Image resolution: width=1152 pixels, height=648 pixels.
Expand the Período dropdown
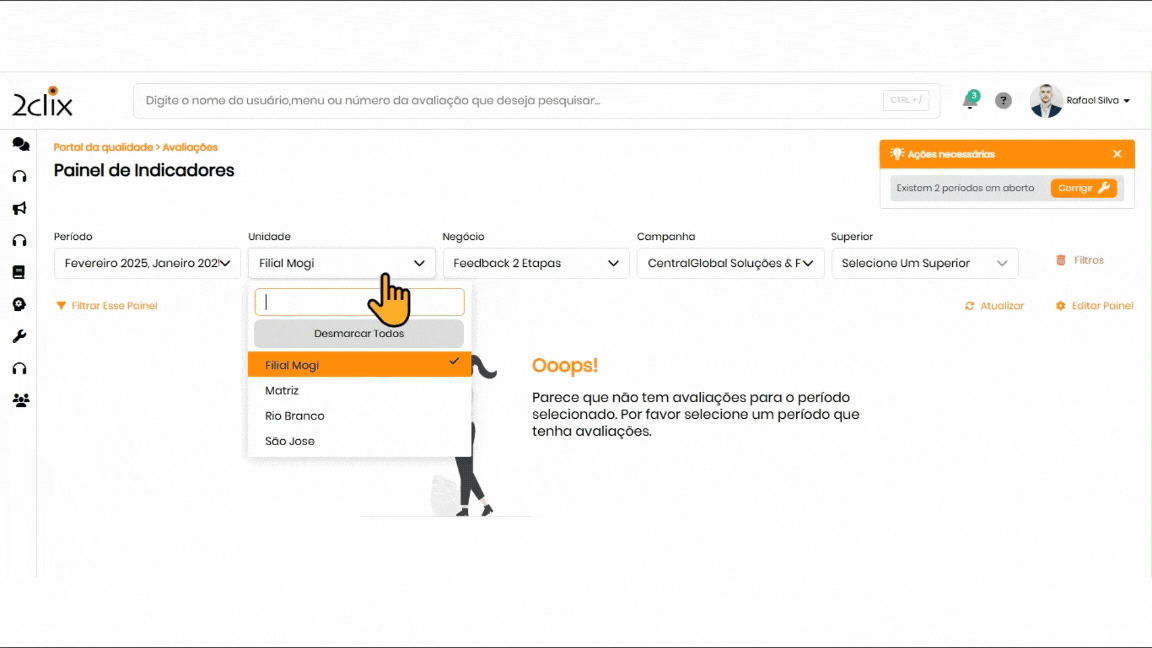[147, 264]
